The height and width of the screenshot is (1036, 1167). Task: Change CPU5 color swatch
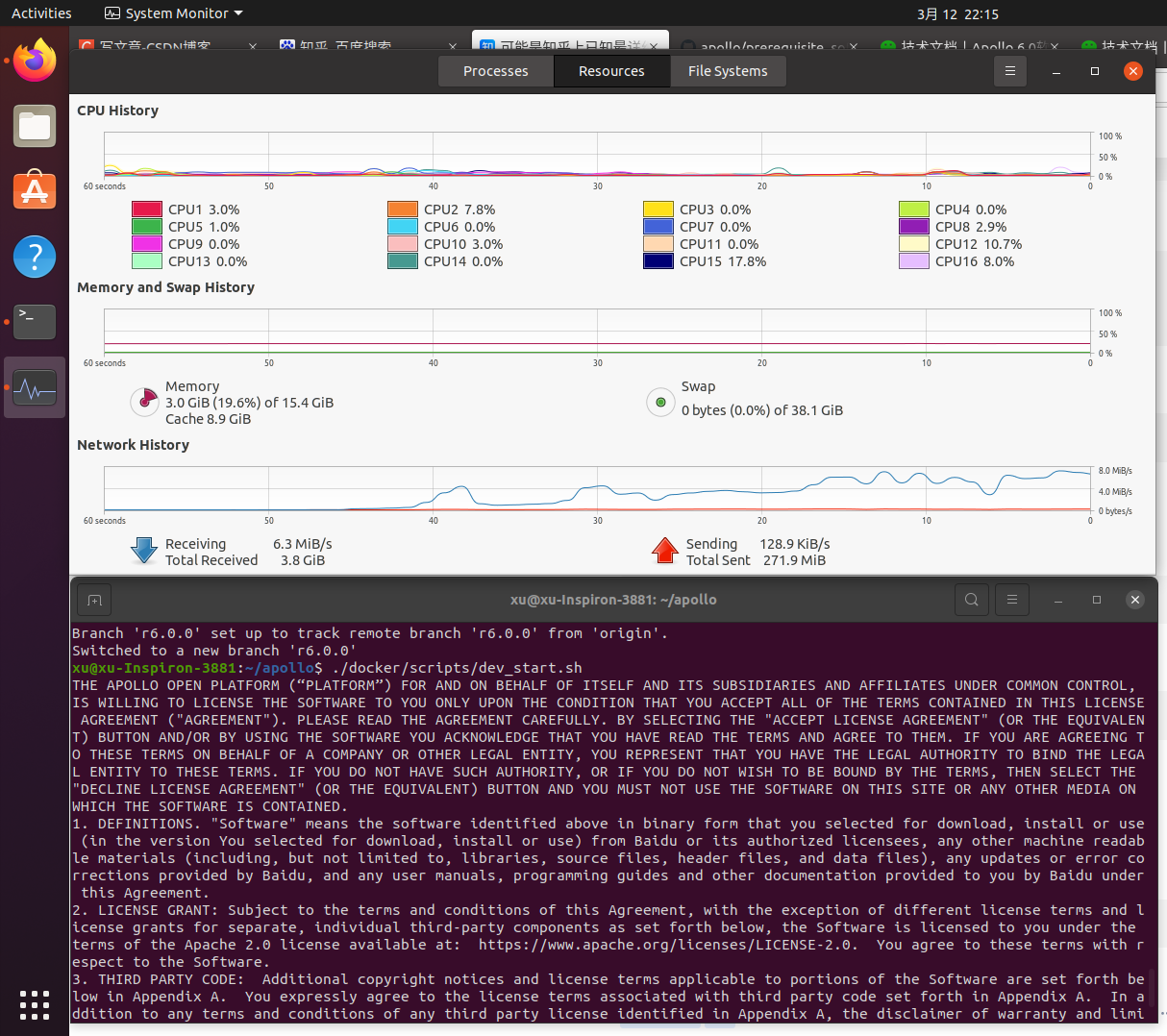(147, 227)
